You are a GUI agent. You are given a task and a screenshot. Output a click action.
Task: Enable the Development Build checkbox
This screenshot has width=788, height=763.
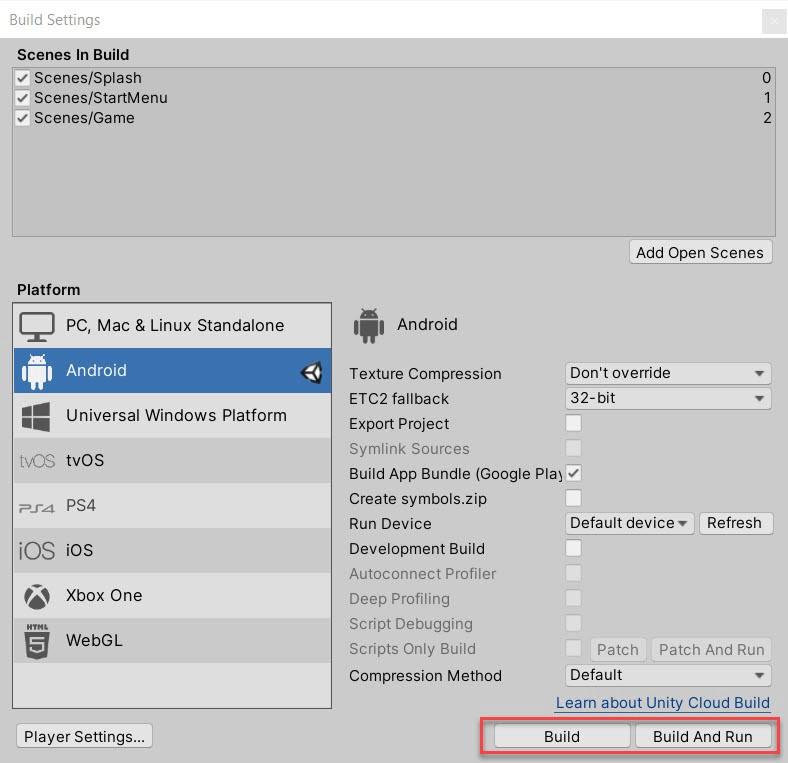click(574, 548)
